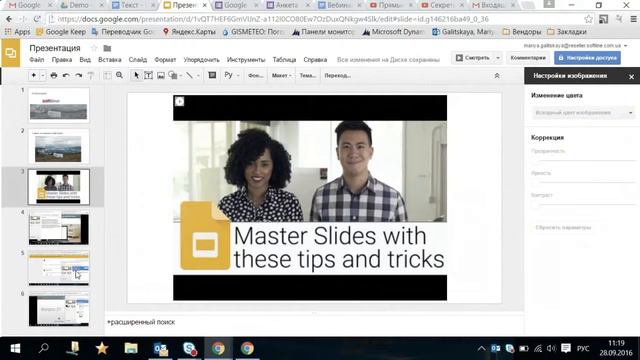Click the shapes tool icon
The image size is (640, 360).
[173, 76]
